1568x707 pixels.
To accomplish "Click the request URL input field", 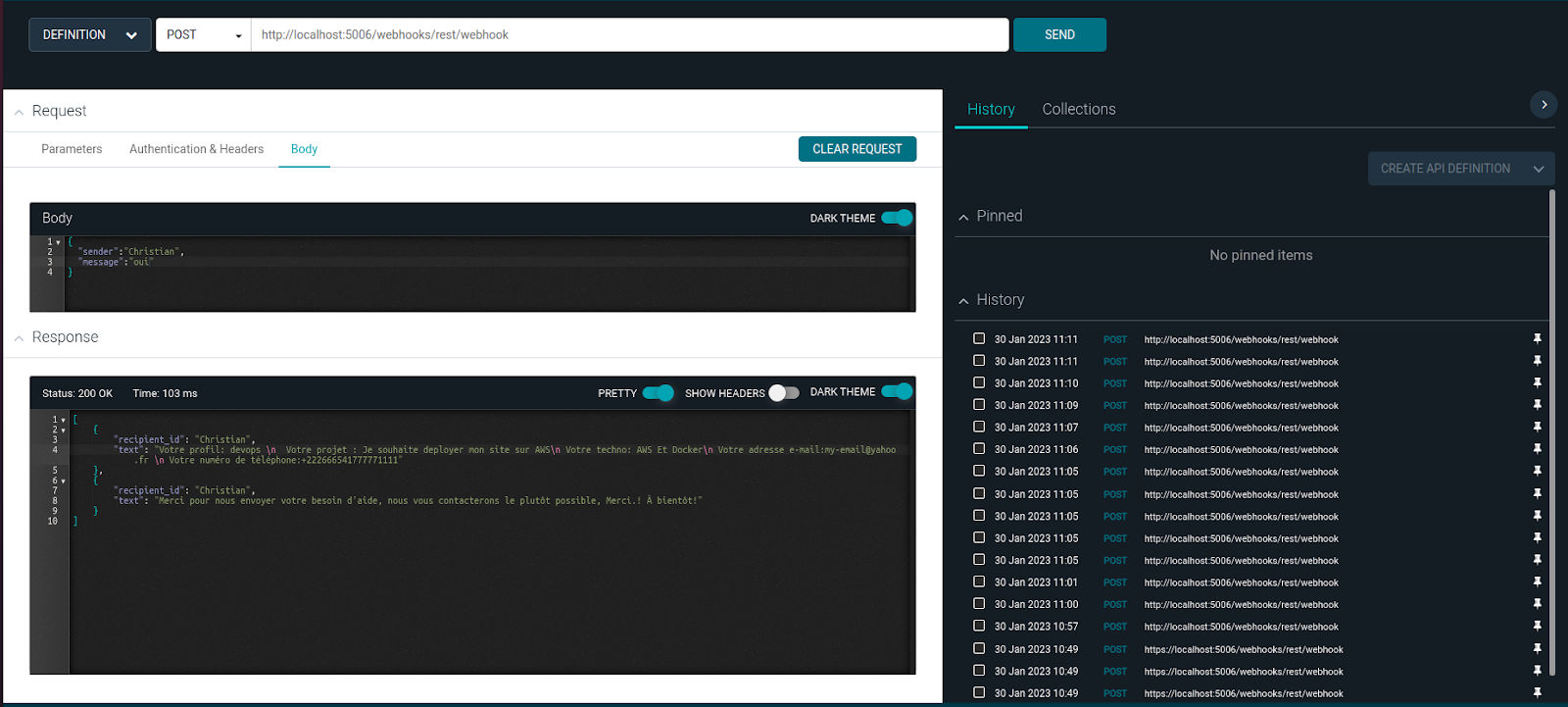I will point(630,34).
